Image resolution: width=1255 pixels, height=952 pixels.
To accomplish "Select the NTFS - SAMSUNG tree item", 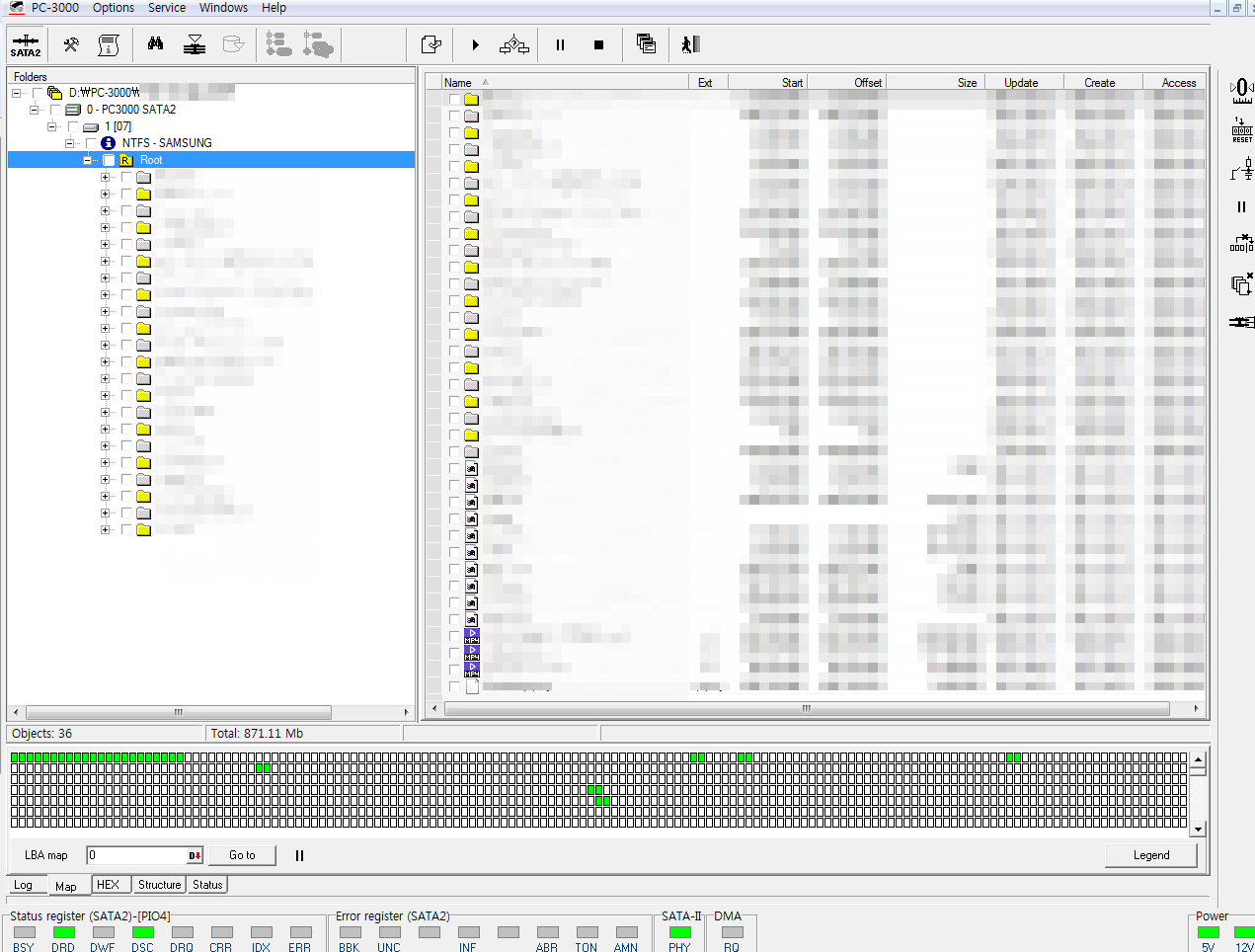I will click(x=167, y=143).
